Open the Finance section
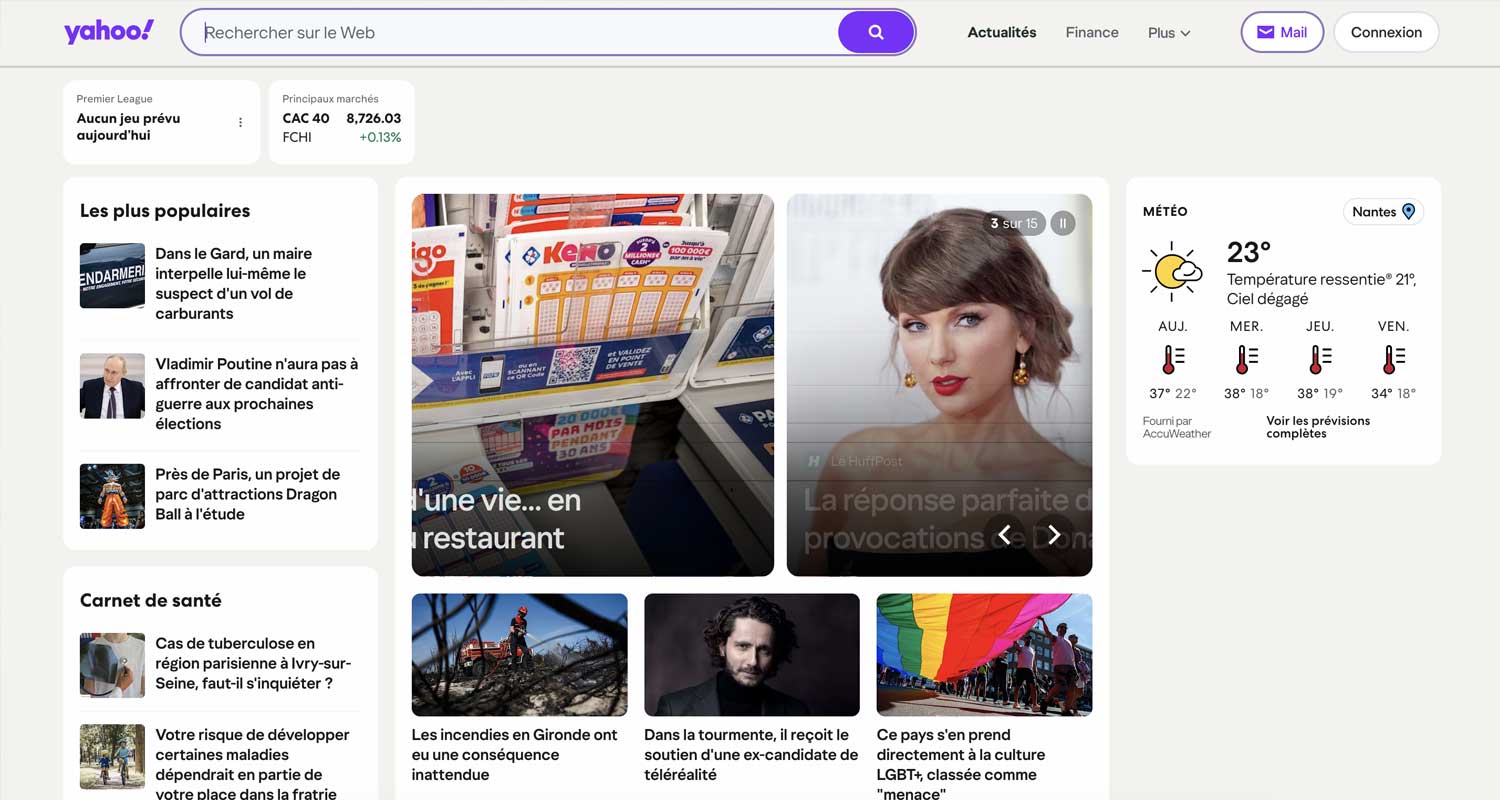This screenshot has width=1500, height=800. pos(1092,32)
